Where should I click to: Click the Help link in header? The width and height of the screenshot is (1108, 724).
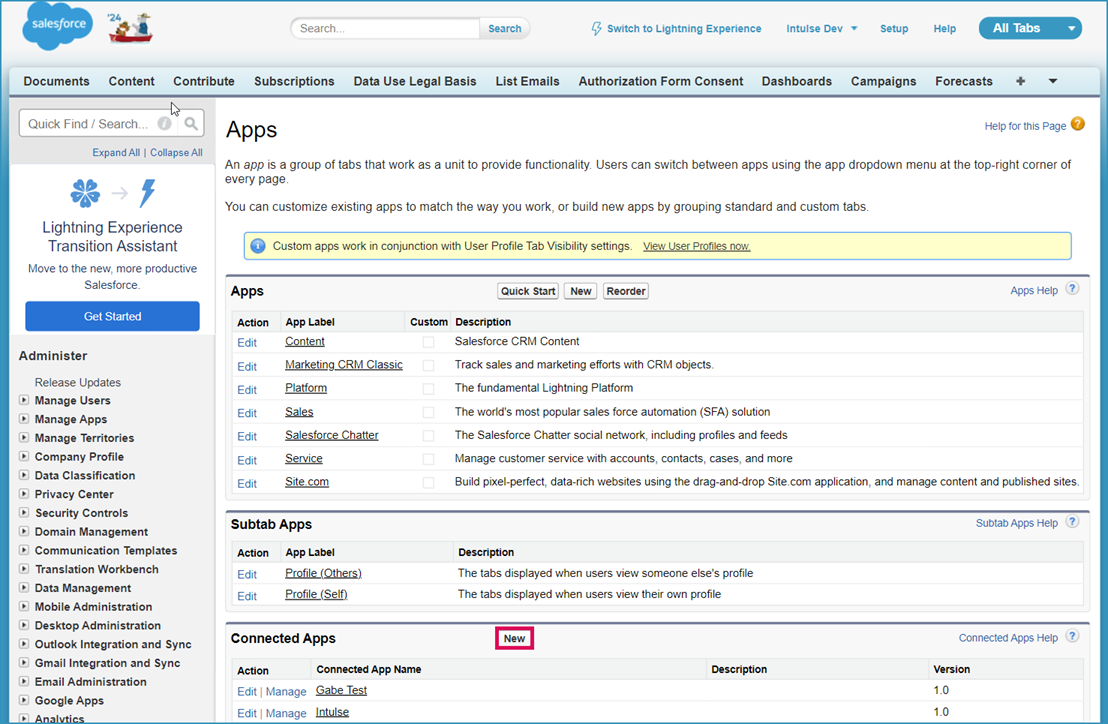(x=944, y=29)
